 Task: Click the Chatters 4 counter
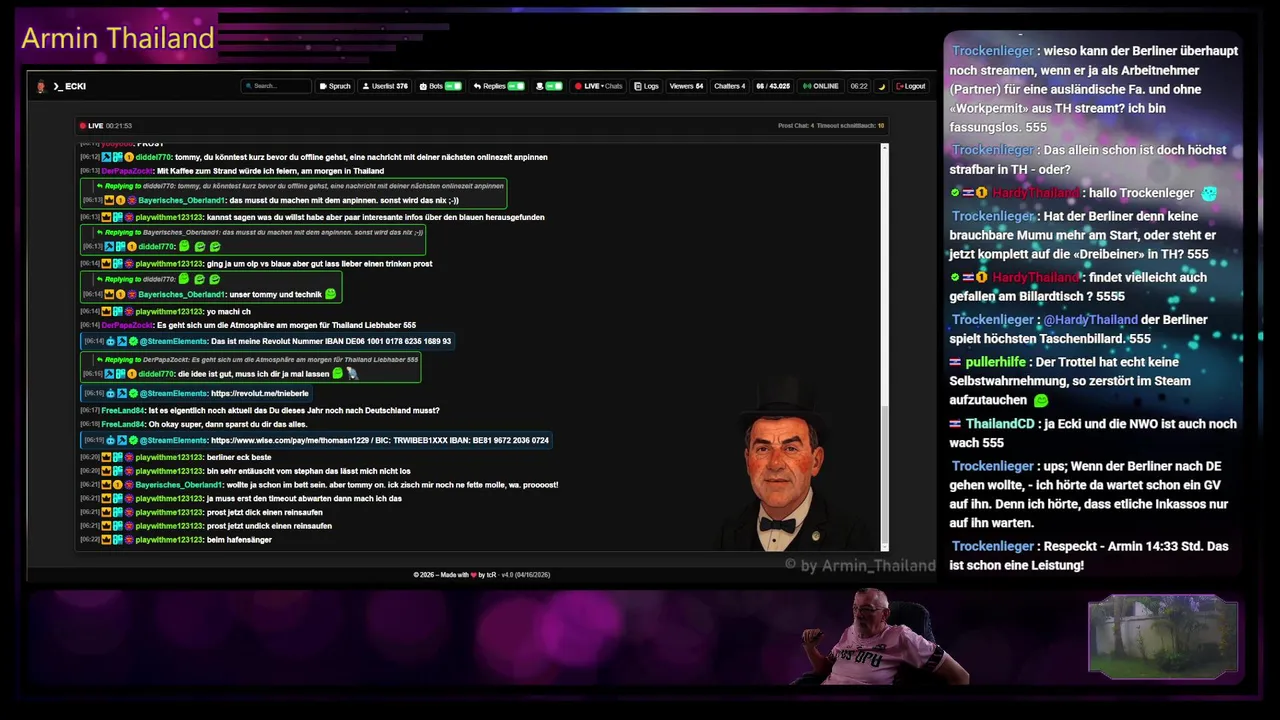[x=729, y=86]
